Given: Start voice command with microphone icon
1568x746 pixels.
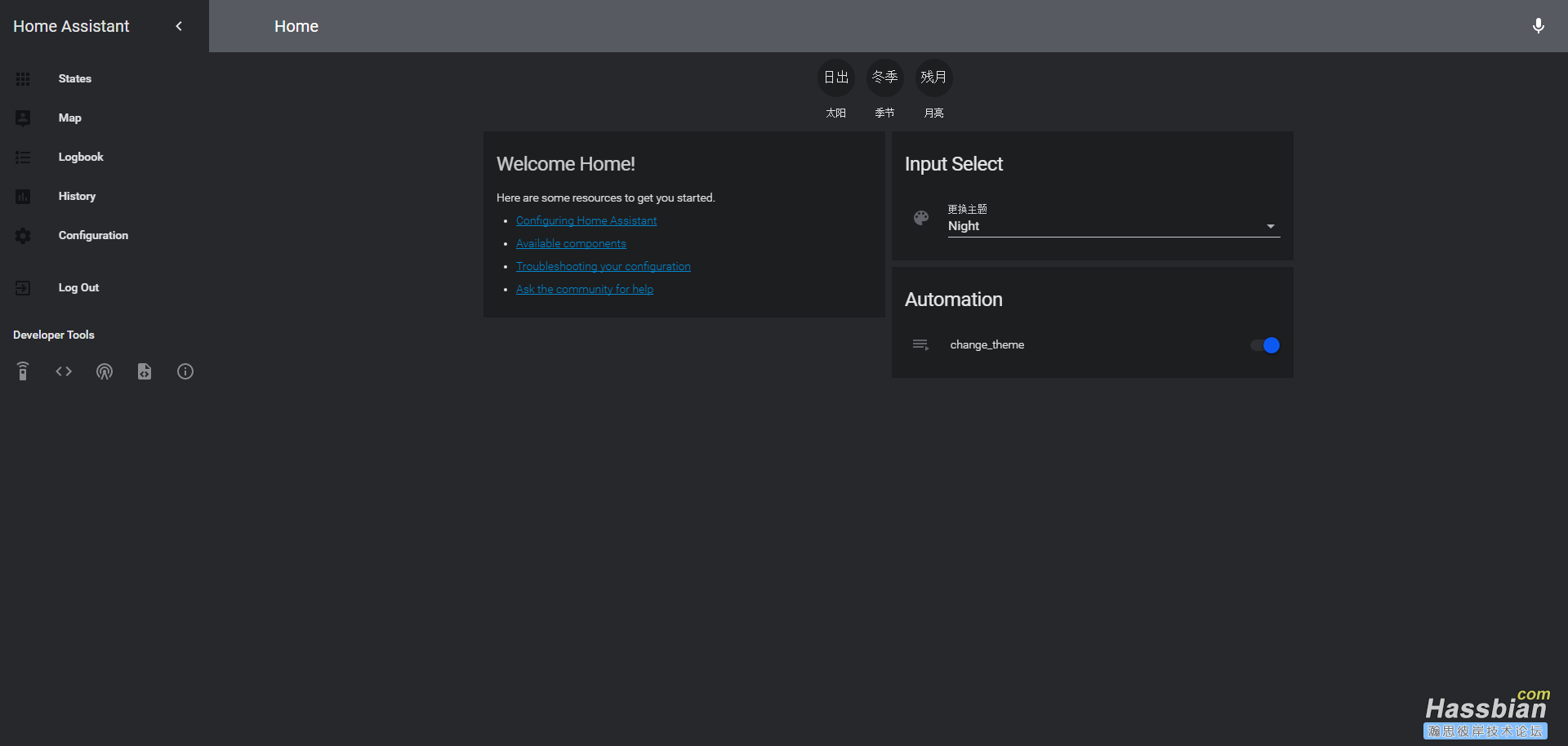Looking at the screenshot, I should 1539,26.
